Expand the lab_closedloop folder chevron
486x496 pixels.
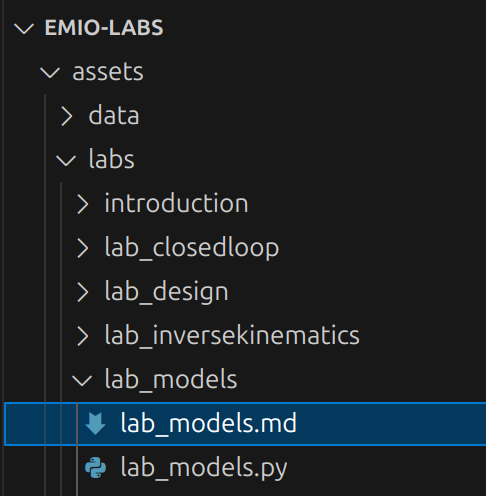[83, 248]
